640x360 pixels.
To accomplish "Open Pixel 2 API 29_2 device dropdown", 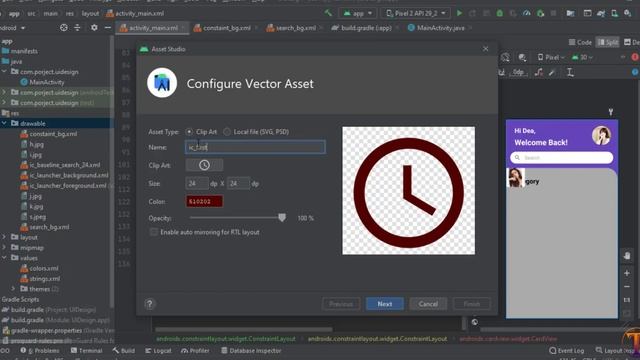I will [x=416, y=13].
